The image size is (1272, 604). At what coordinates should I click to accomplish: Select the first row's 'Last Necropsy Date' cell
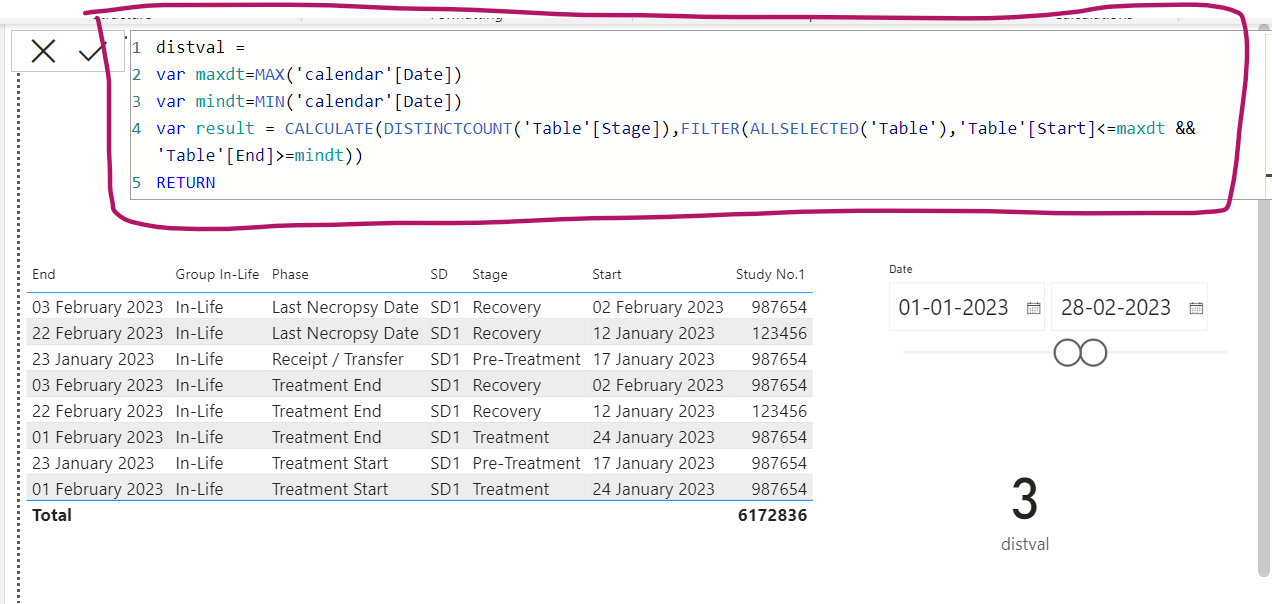point(345,307)
